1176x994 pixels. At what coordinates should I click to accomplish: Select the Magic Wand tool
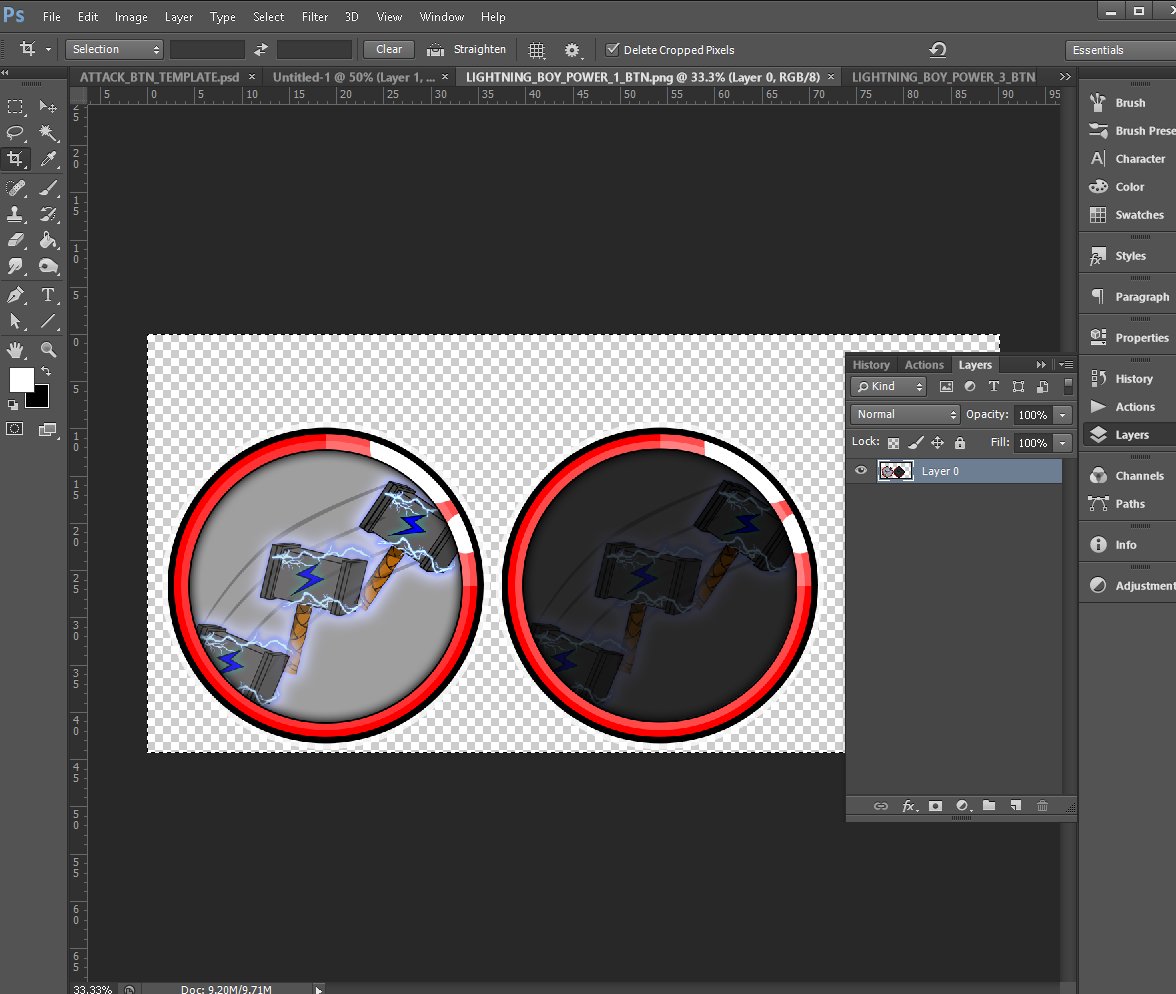pos(48,133)
